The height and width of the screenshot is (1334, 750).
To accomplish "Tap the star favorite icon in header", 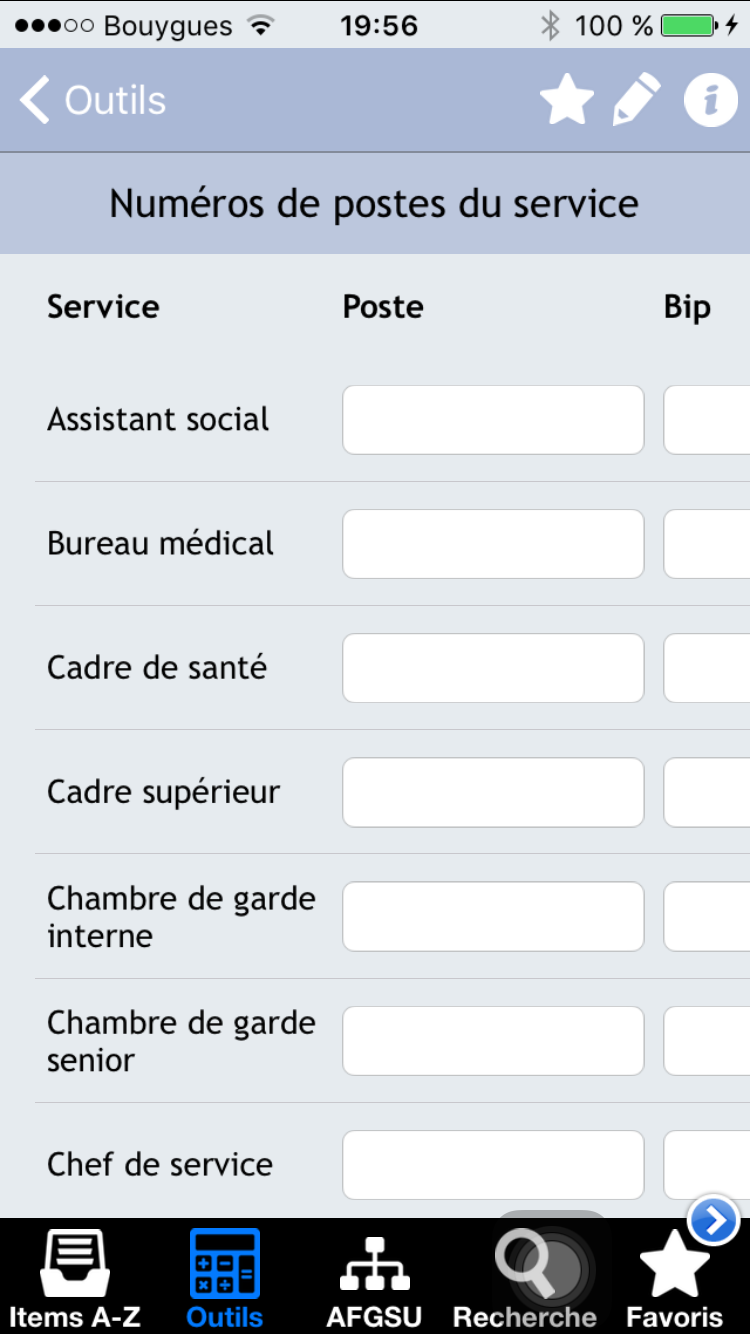I will click(x=567, y=100).
